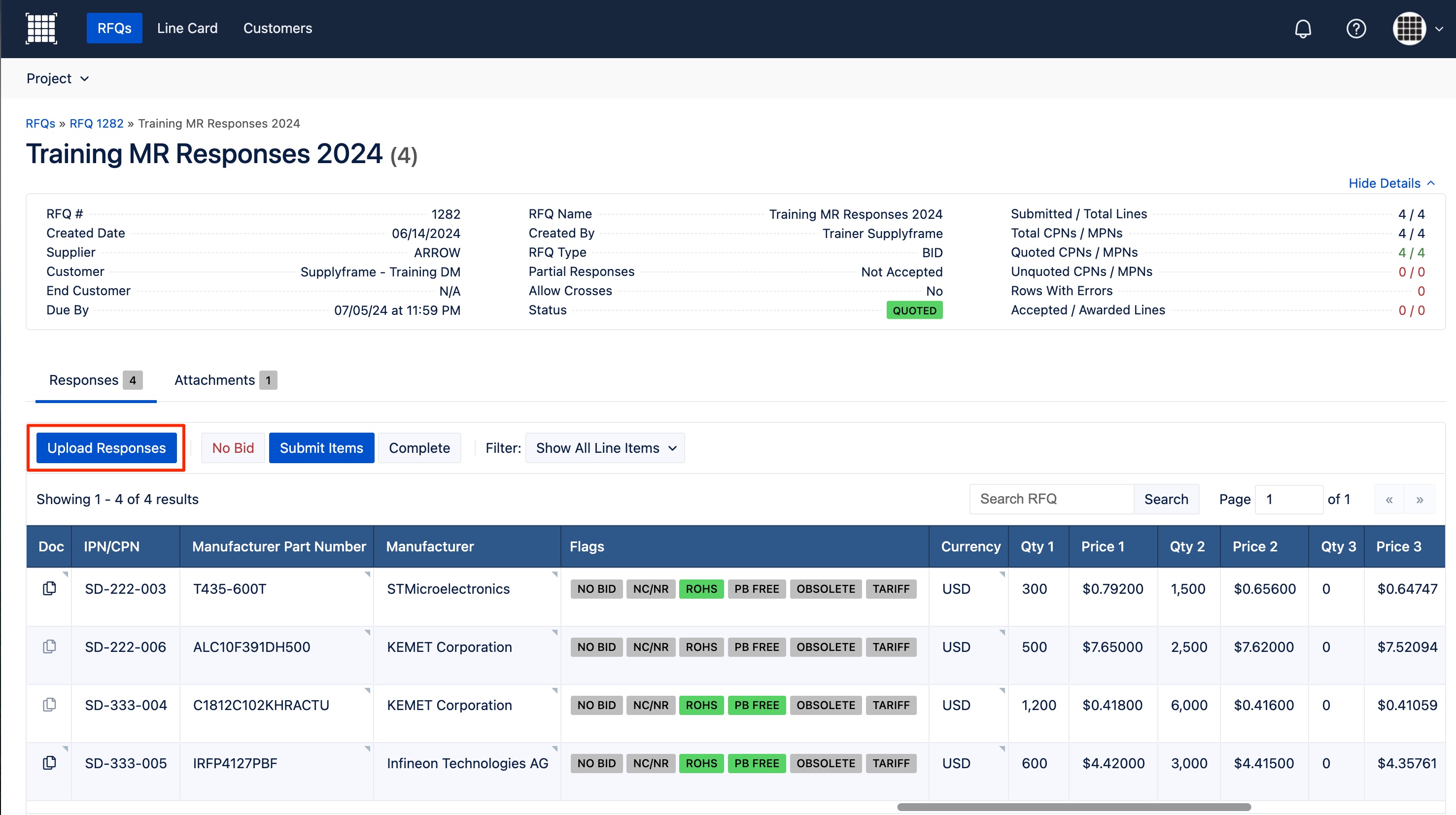Screen dimensions: 1456x815
Task: Toggle NC/NR flag for ALC10F391DH500
Action: click(651, 647)
